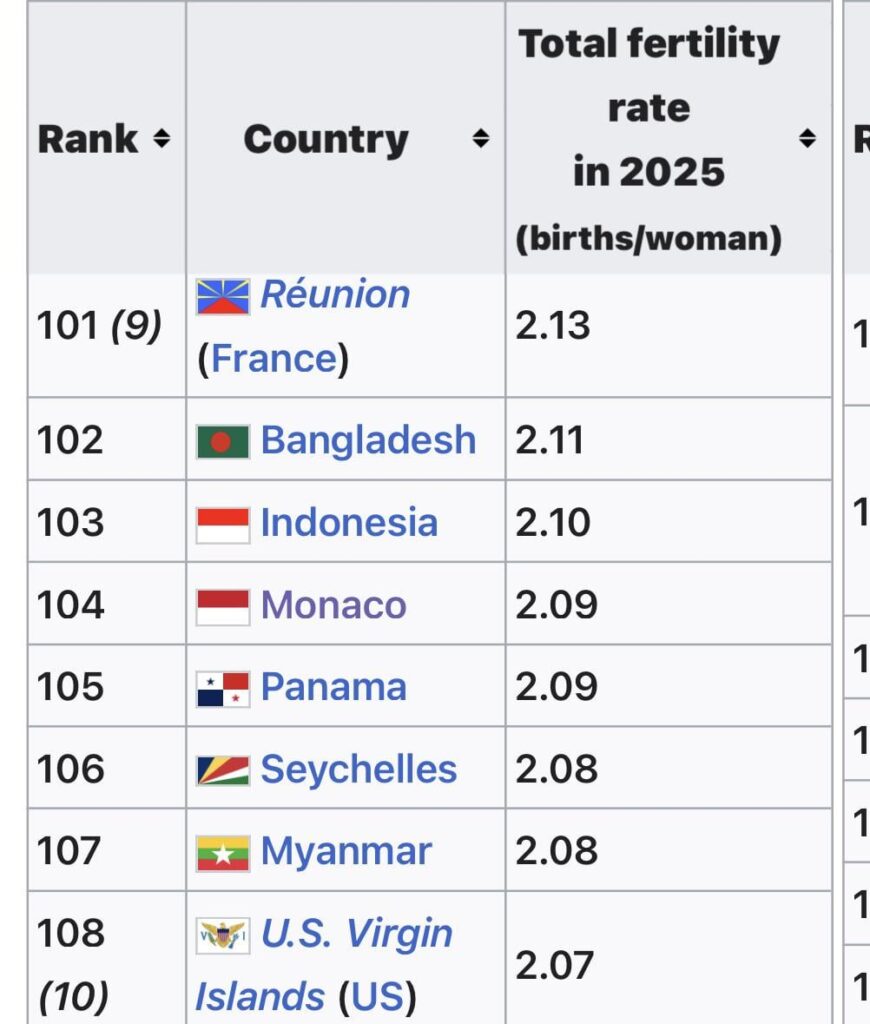Visit the Myanmar article link

click(346, 851)
